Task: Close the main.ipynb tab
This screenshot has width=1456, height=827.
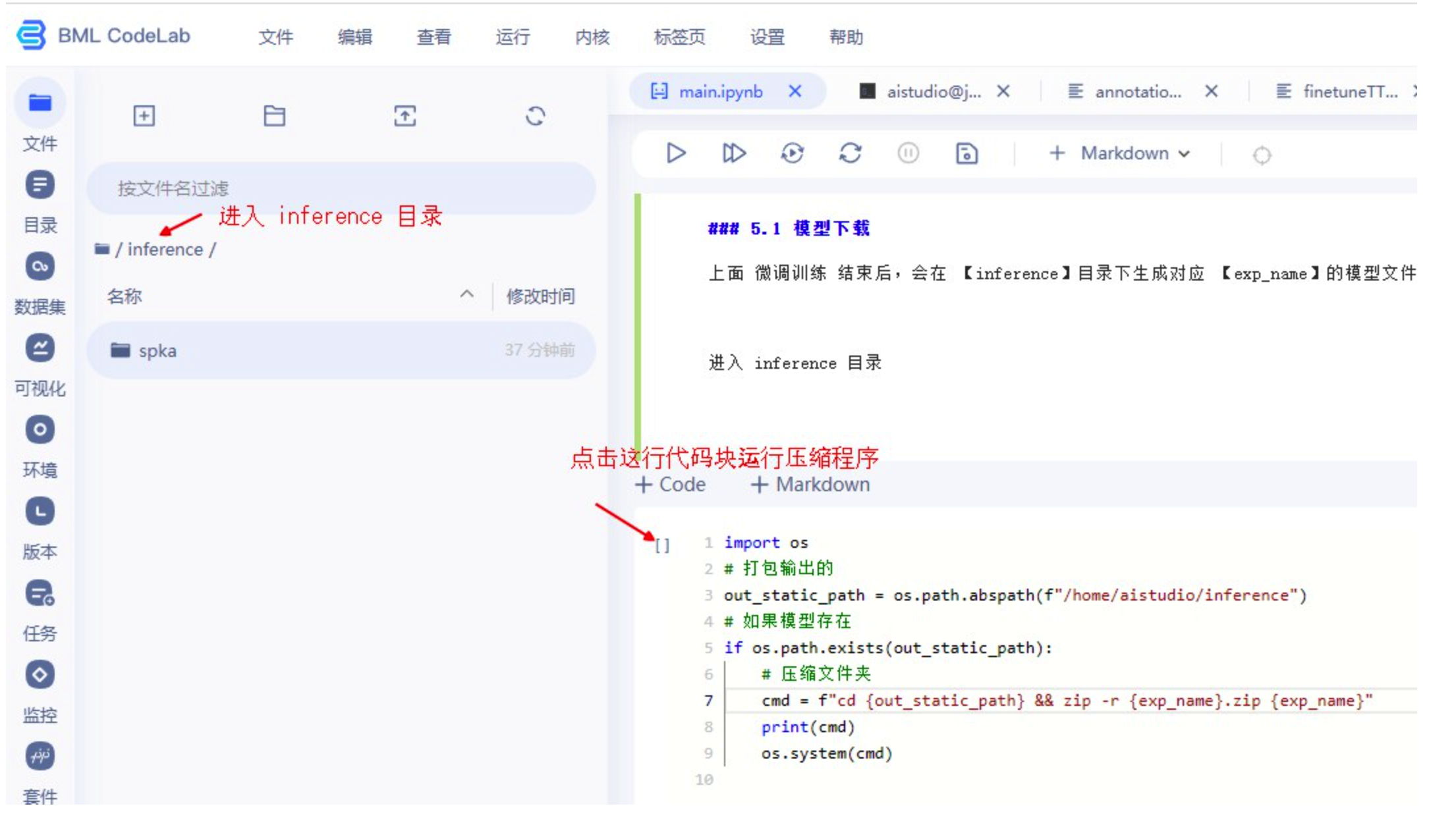Action: click(x=795, y=92)
